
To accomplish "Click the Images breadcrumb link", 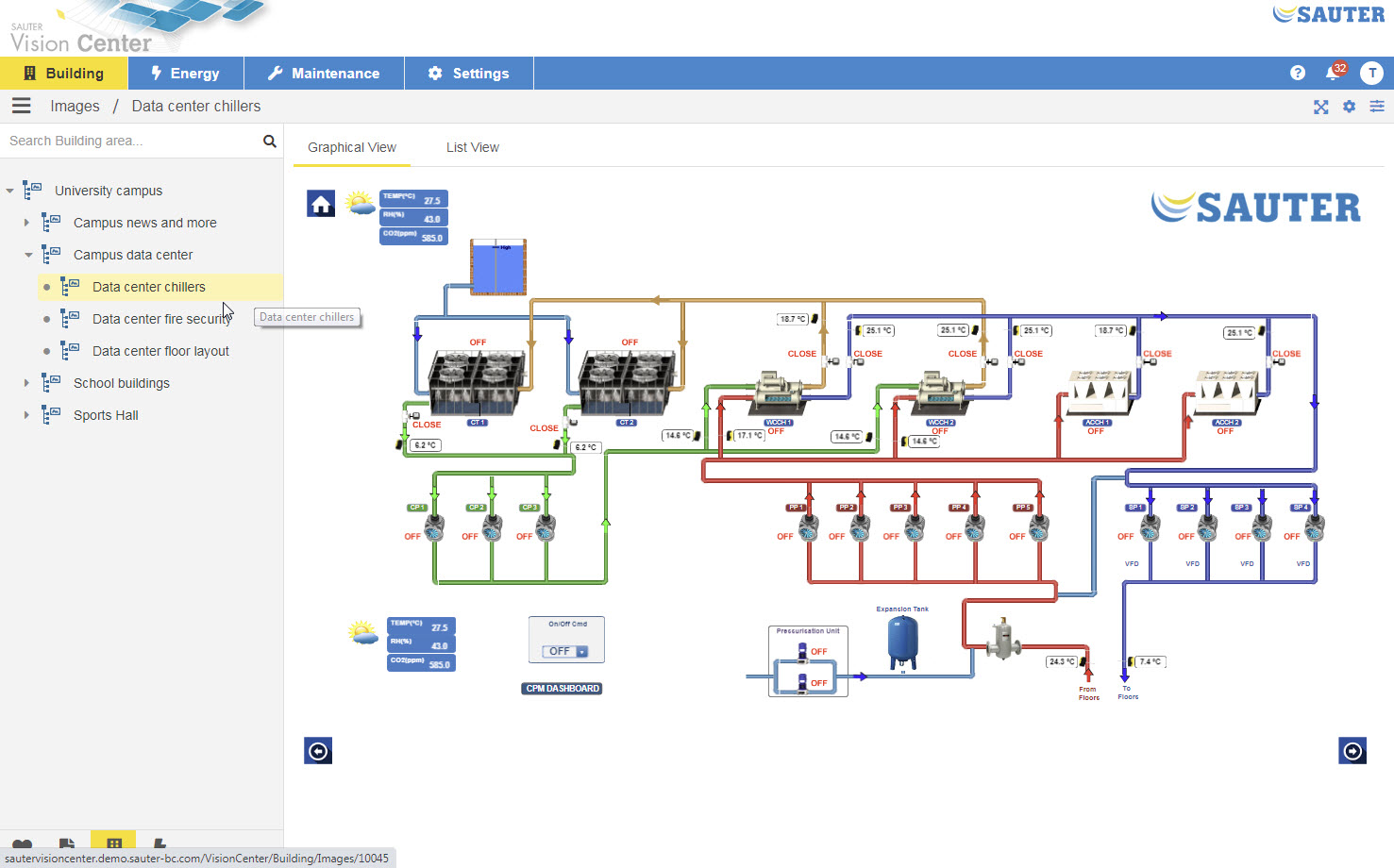I will click(75, 106).
